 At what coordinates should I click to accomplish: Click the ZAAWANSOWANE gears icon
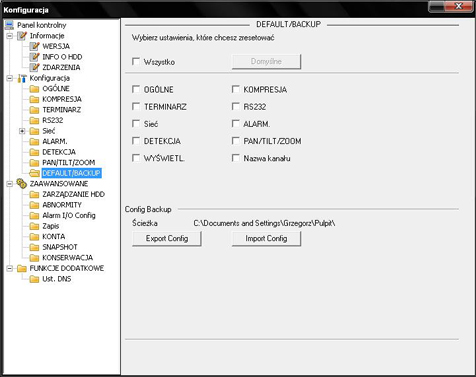[x=22, y=184]
